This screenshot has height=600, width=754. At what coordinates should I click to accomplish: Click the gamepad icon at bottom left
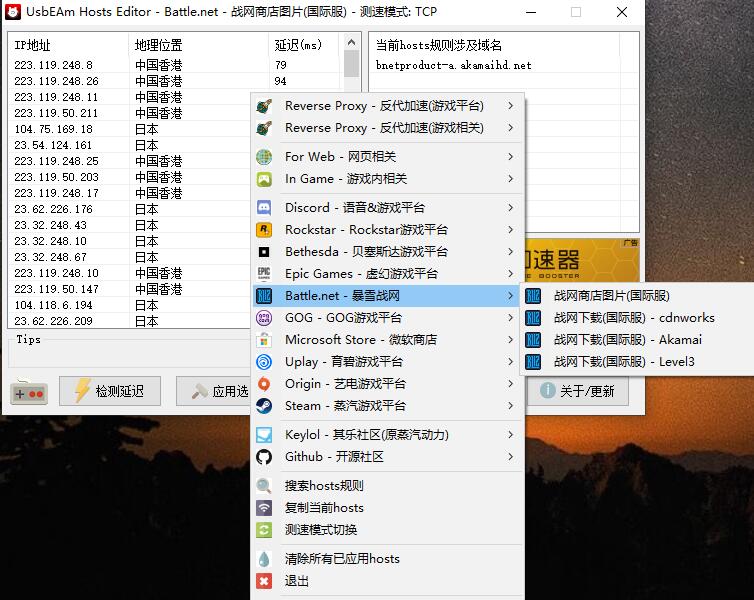pyautogui.click(x=29, y=392)
